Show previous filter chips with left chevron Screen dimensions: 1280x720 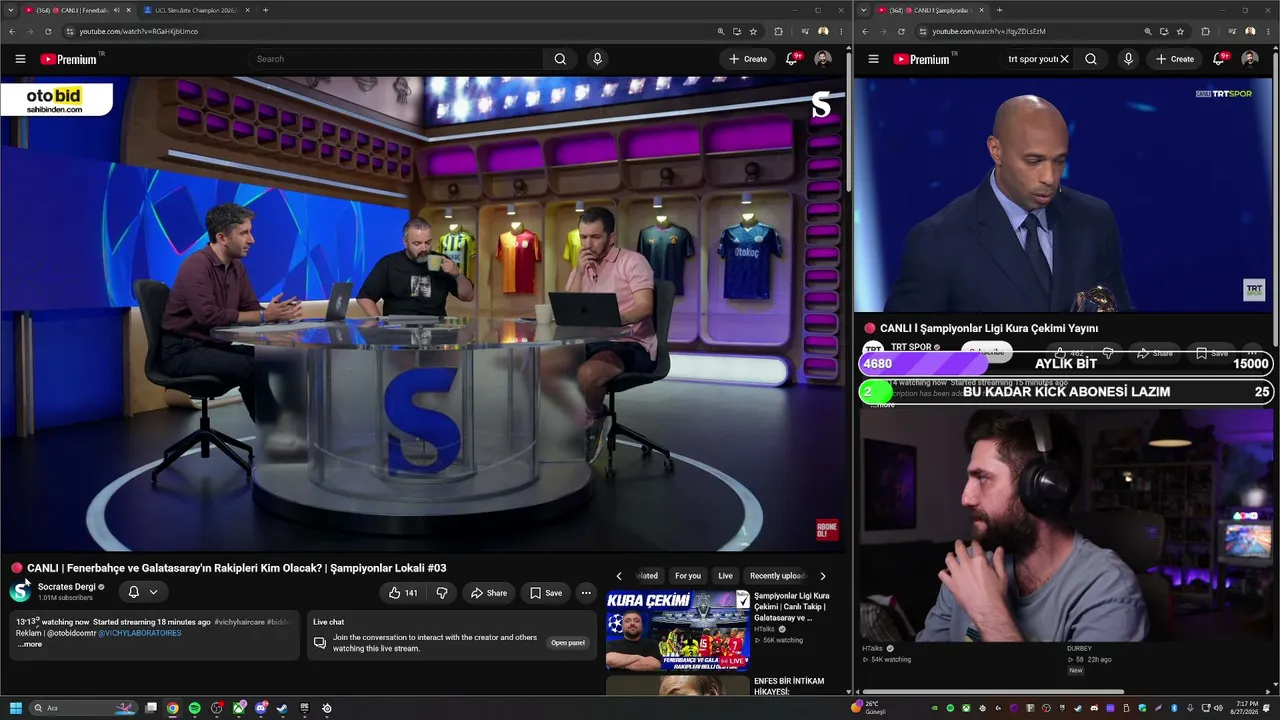click(619, 576)
